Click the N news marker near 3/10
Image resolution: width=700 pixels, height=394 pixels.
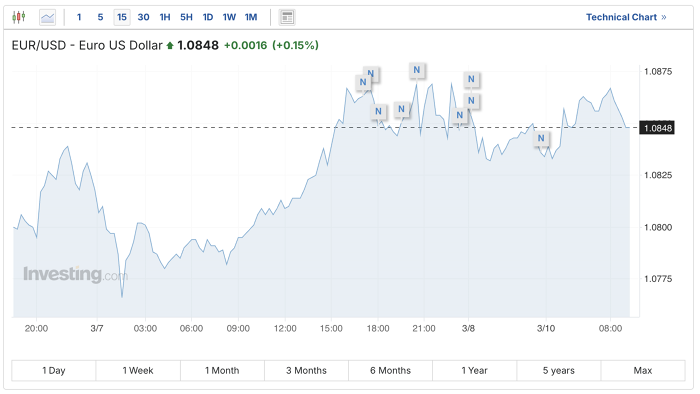(541, 138)
